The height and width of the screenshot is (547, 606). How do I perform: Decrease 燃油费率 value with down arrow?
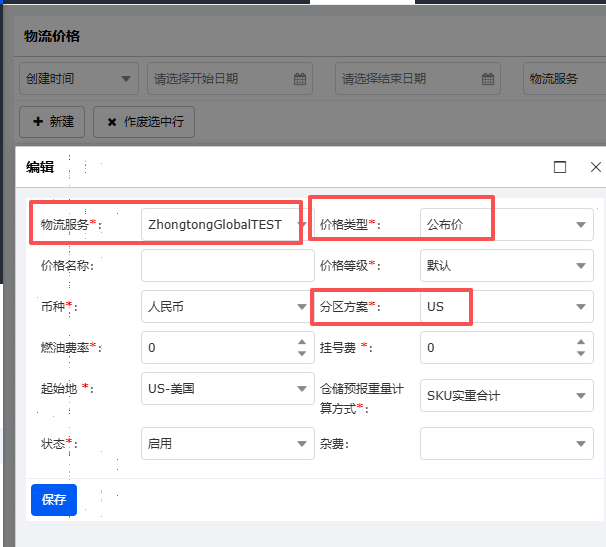click(x=303, y=353)
